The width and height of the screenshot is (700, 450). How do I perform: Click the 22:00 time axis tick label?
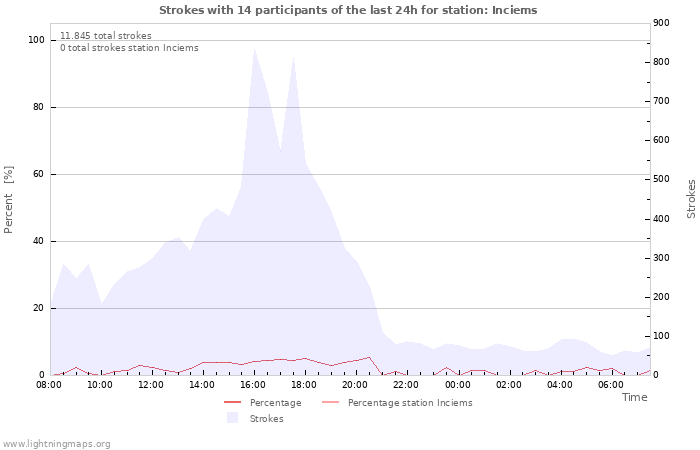click(x=407, y=384)
